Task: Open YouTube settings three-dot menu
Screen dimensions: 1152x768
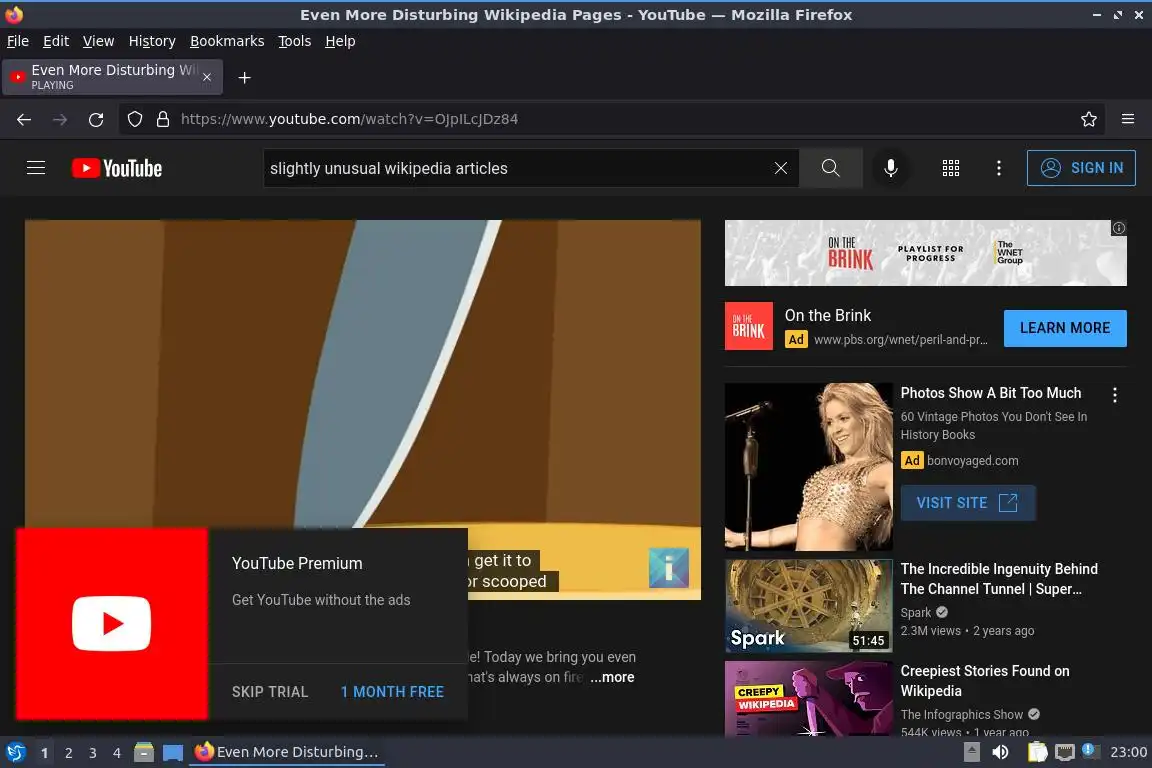Action: tap(998, 168)
